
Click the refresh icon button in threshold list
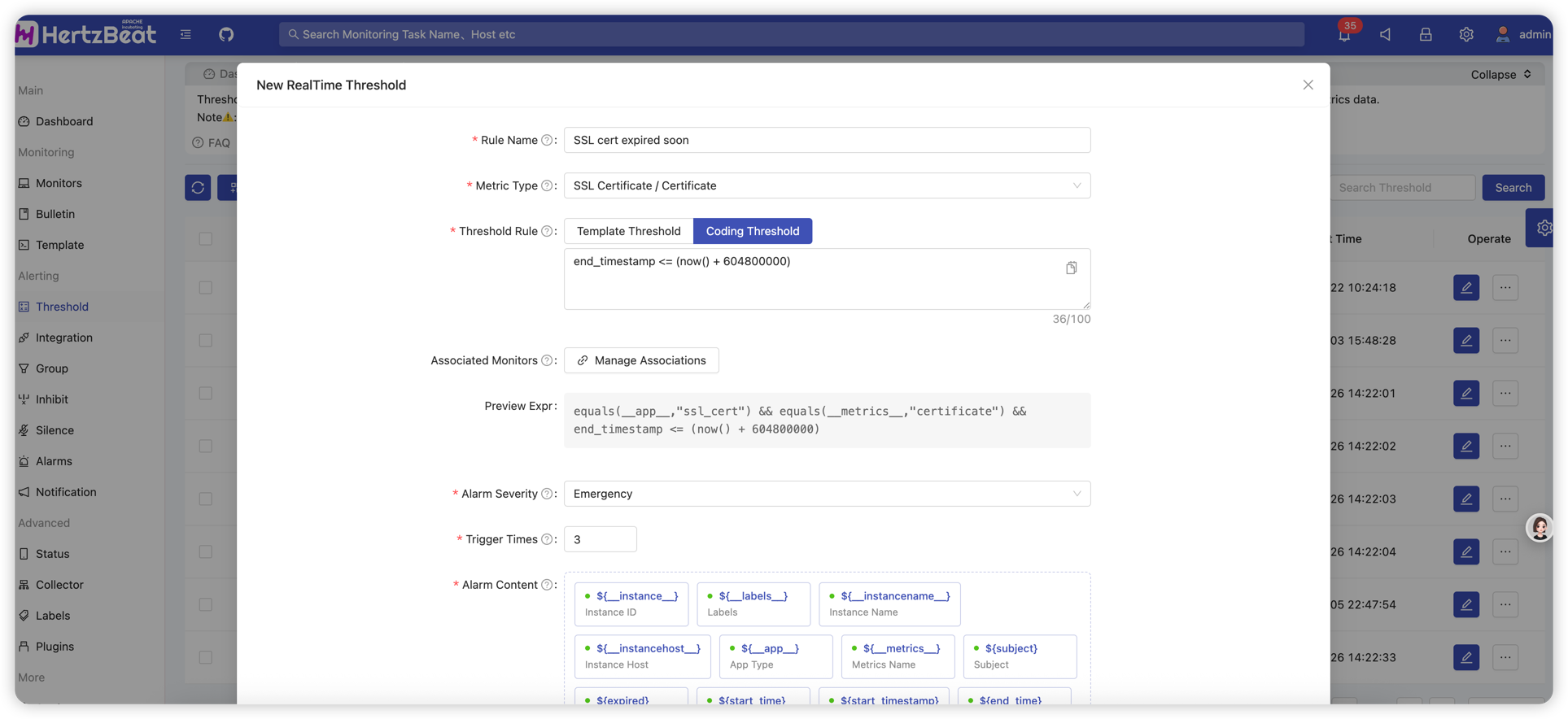198,188
